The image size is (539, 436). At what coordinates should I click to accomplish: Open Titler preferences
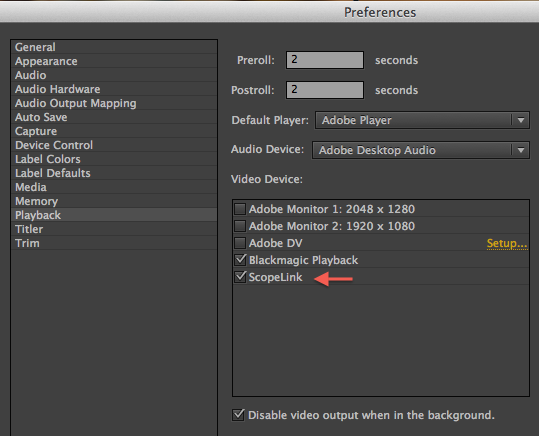[x=114, y=229]
